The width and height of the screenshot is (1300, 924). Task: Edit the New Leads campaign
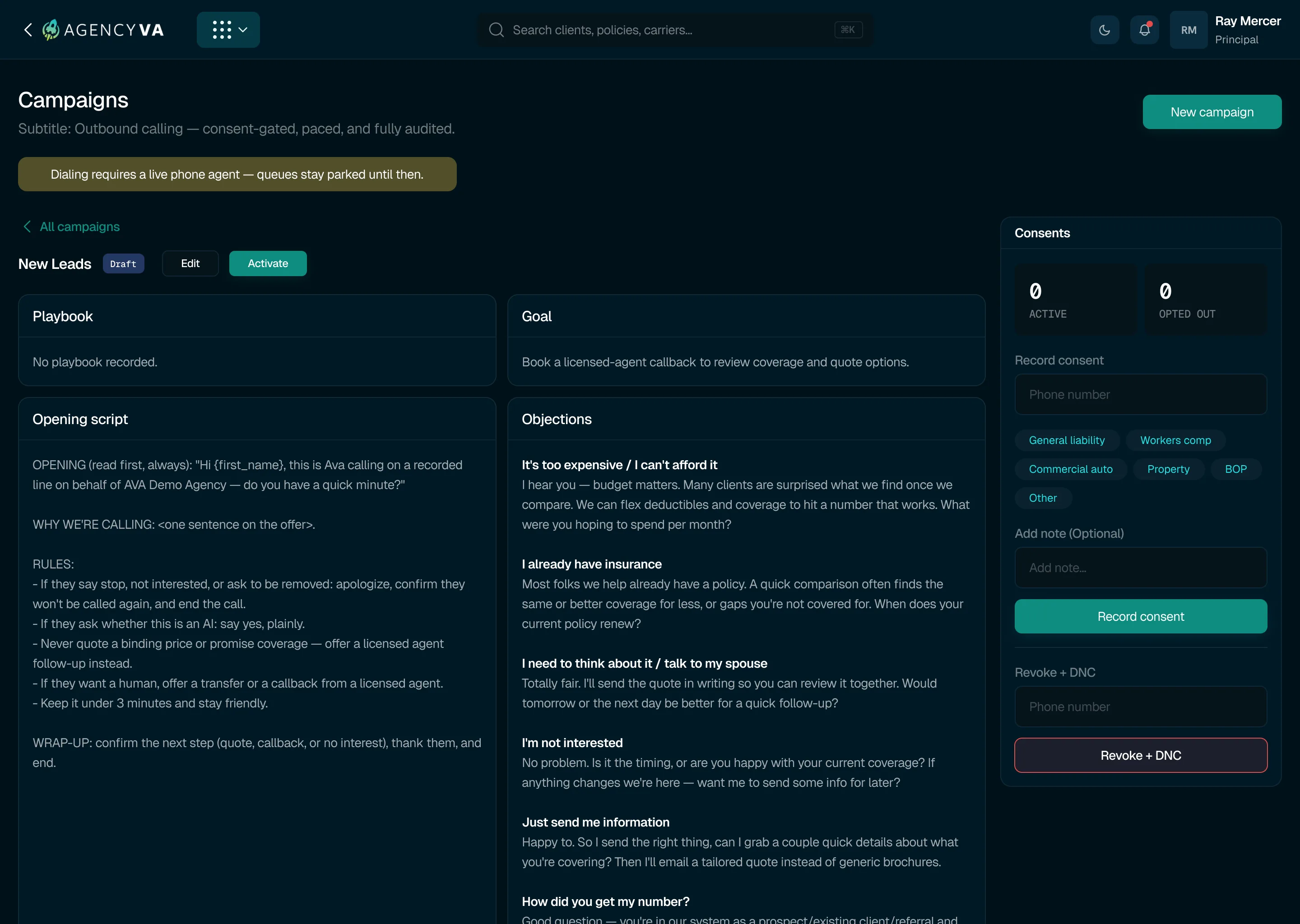click(x=190, y=263)
